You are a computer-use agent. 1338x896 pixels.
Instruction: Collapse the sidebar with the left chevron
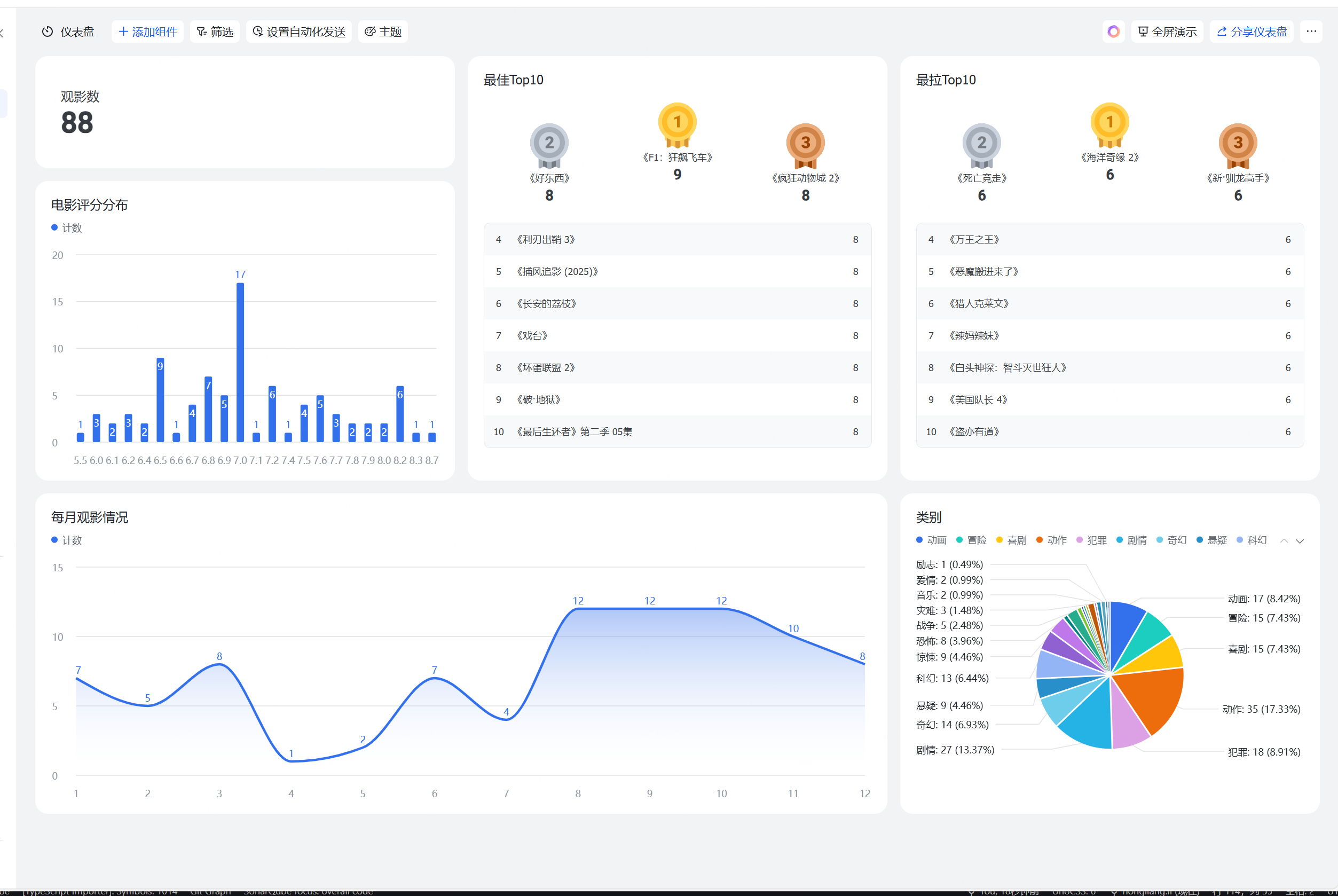pyautogui.click(x=2, y=33)
